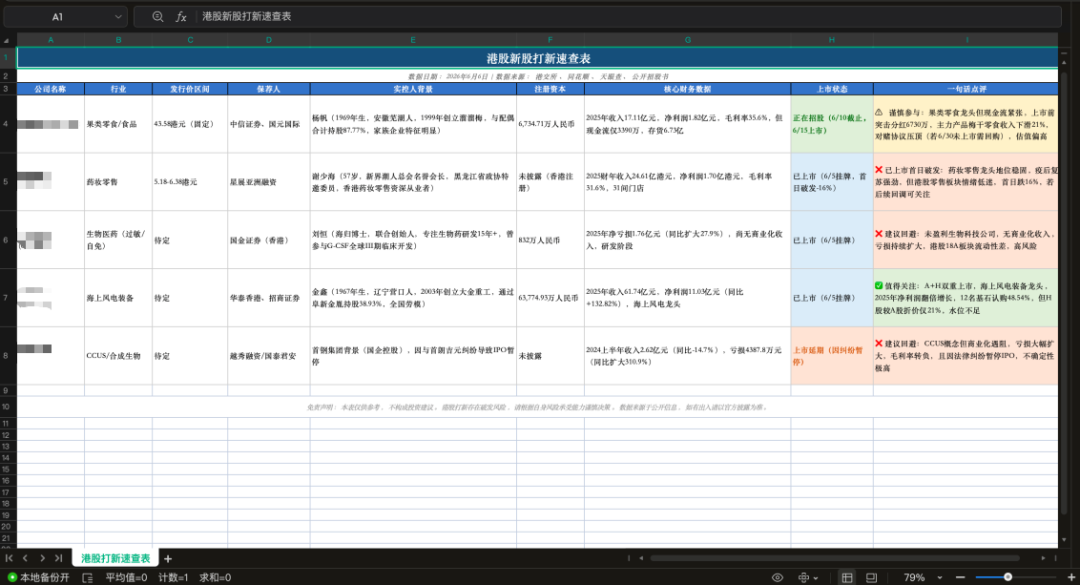Click the 上市延期 status cell

click(x=832, y=356)
